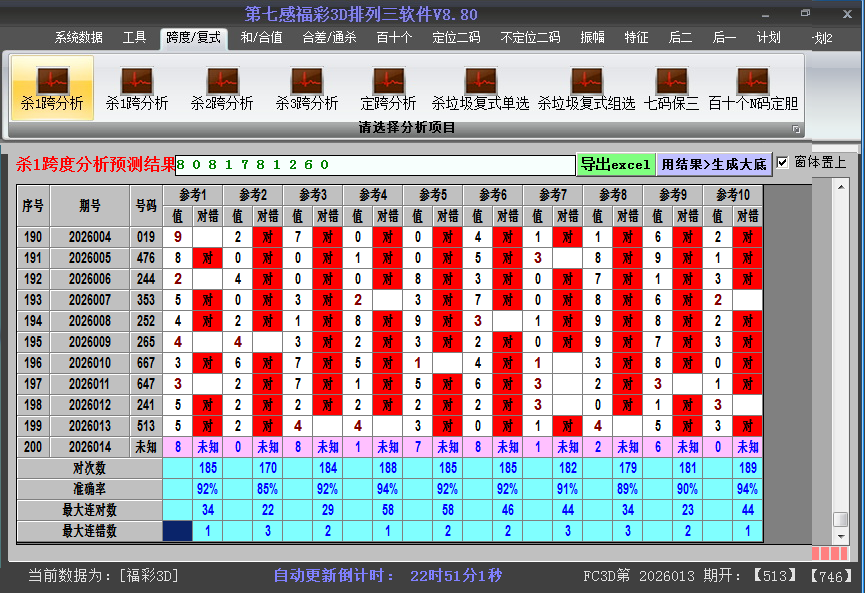Screen dimensions: 865x593
Task: Go to the 合差/通杀 tab
Action: 329,38
